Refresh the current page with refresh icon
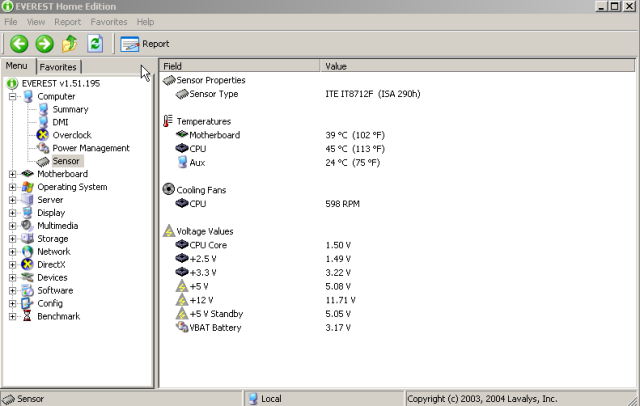The height and width of the screenshot is (406, 640). (95, 44)
